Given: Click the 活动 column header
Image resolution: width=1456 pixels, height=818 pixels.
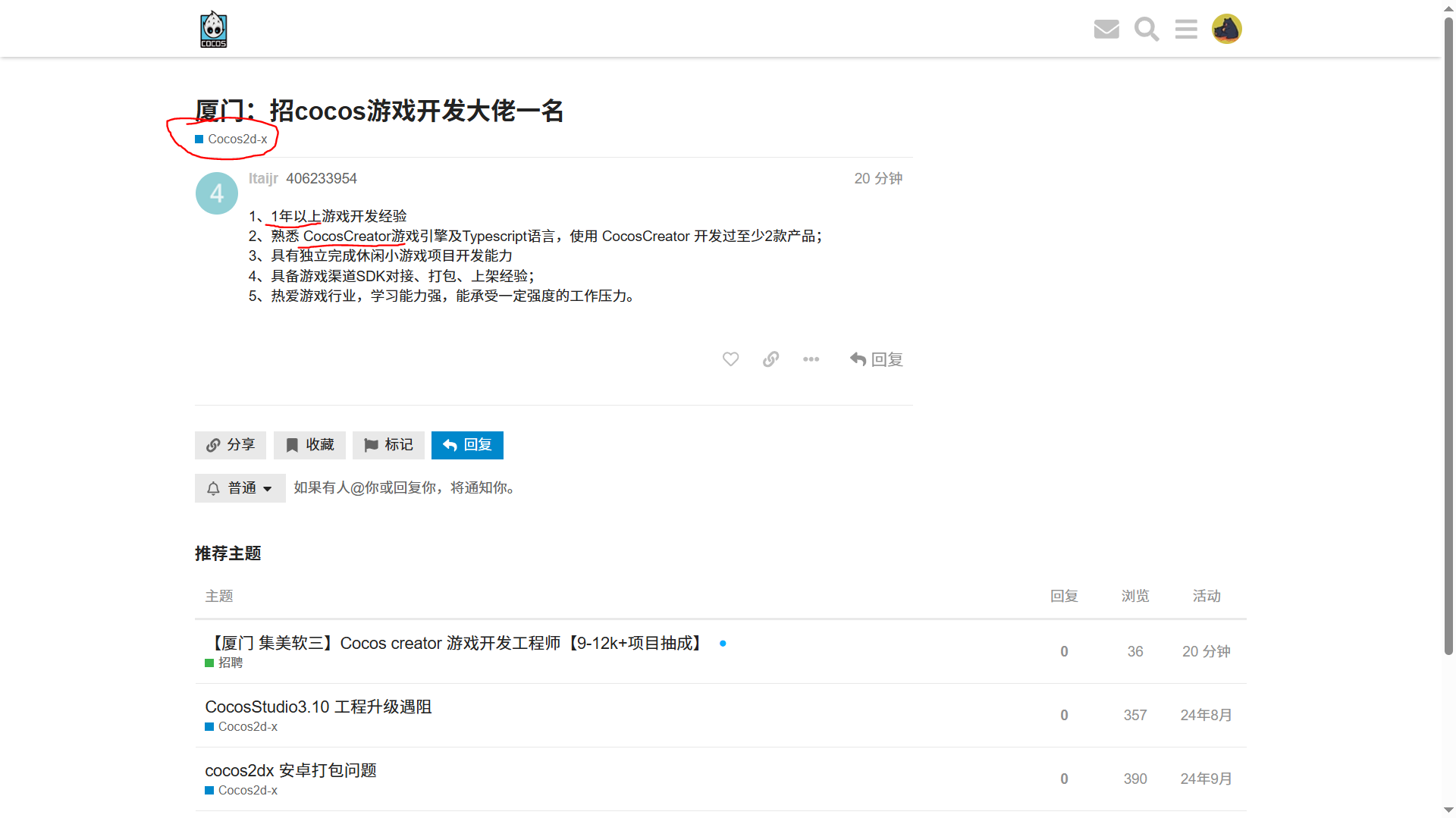Looking at the screenshot, I should point(1207,597).
